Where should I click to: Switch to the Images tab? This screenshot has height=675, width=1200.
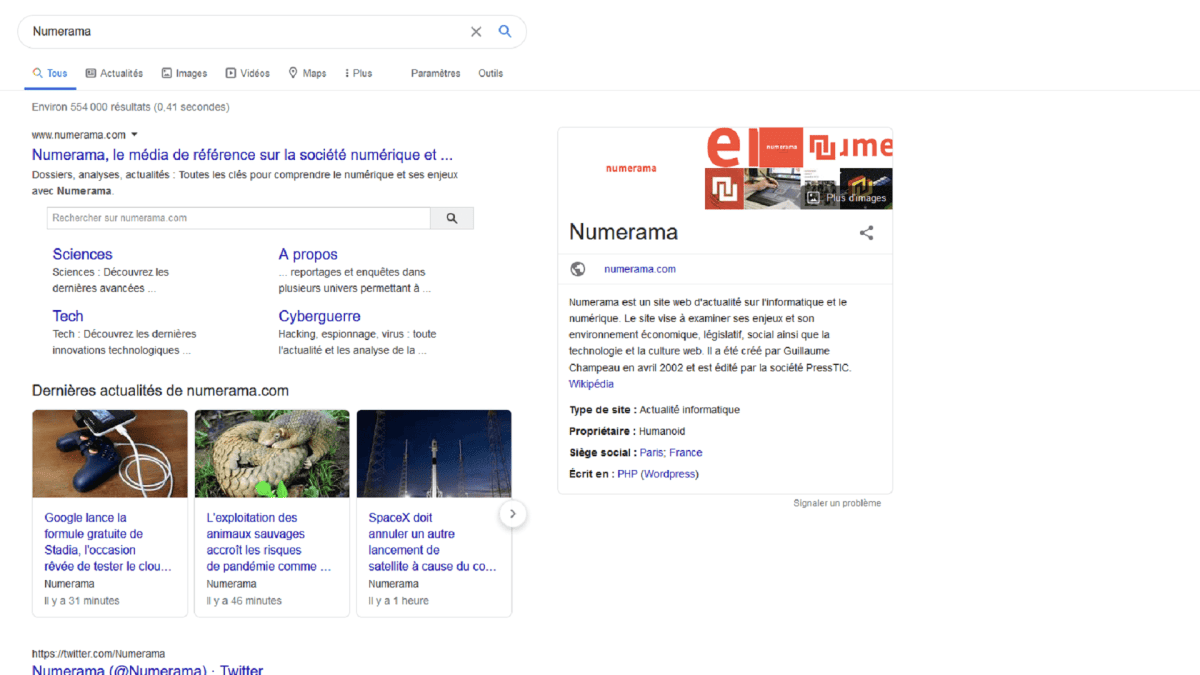184,73
